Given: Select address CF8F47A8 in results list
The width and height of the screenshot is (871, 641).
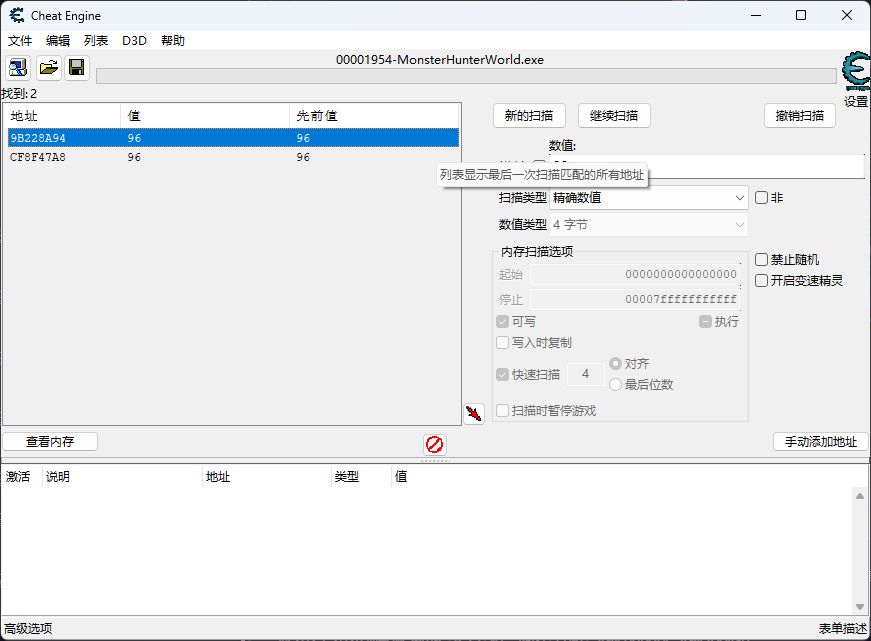Looking at the screenshot, I should click(38, 158).
